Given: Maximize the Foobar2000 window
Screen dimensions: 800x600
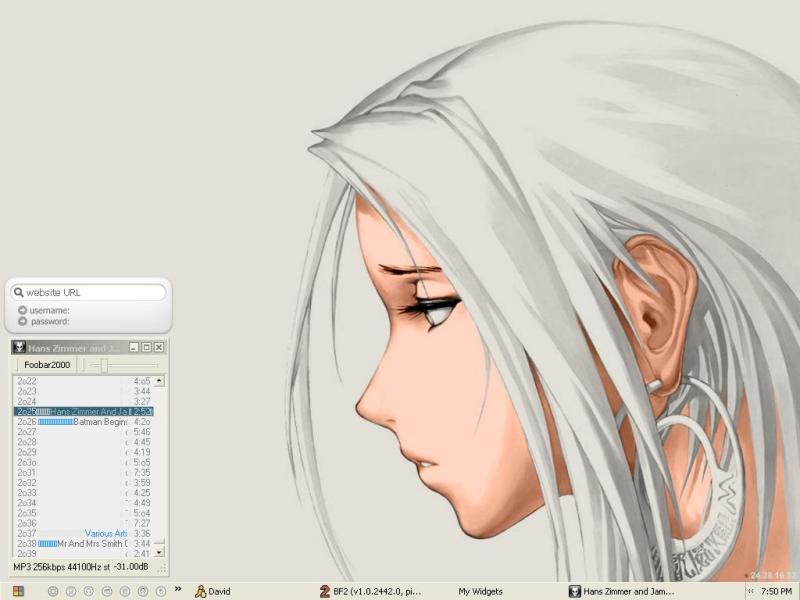Looking at the screenshot, I should [146, 347].
